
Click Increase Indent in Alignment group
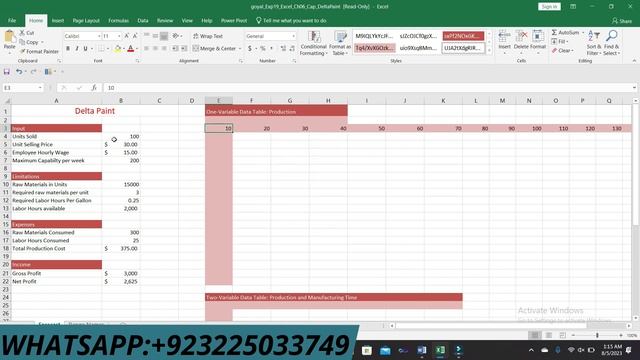(184, 49)
